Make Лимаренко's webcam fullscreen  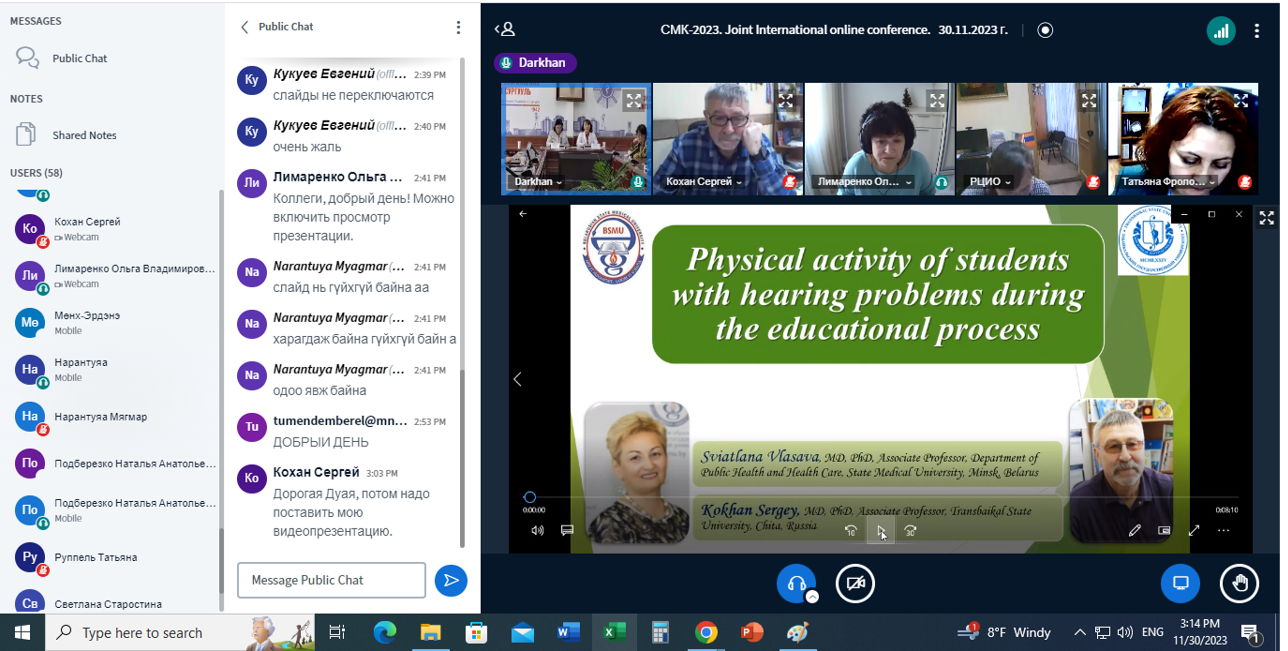coord(937,100)
